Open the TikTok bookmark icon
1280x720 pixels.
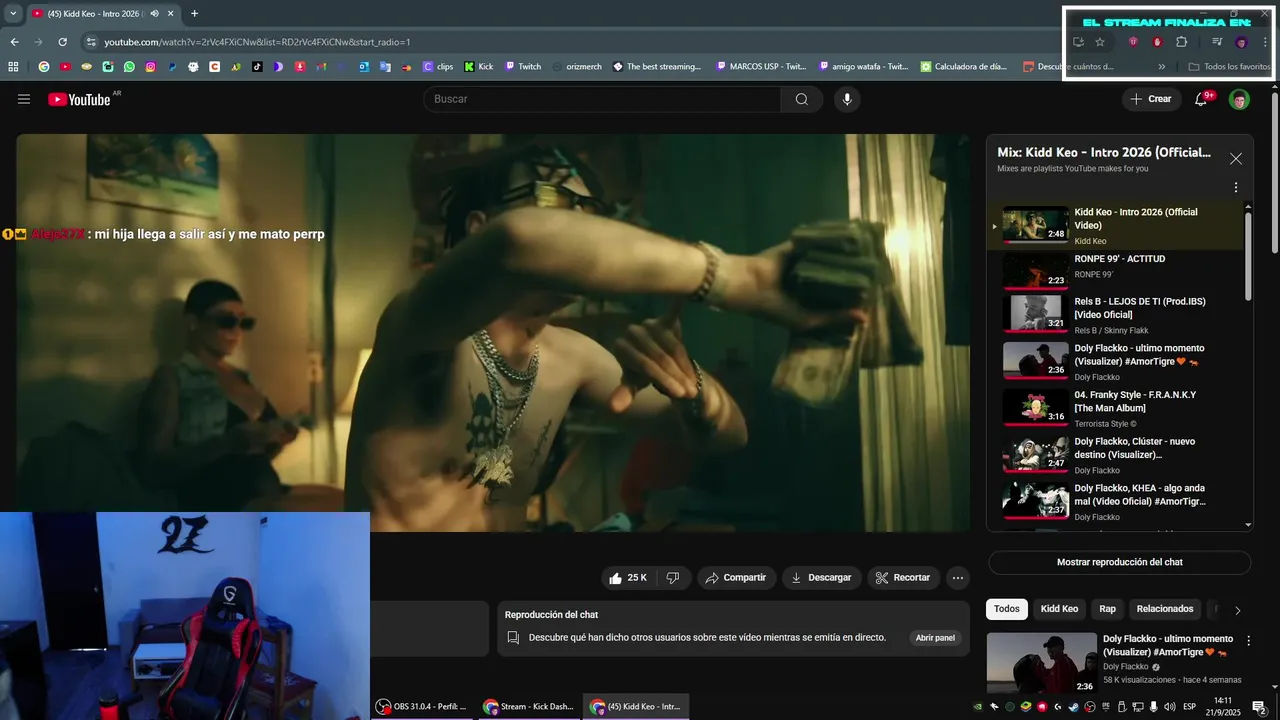tap(257, 67)
